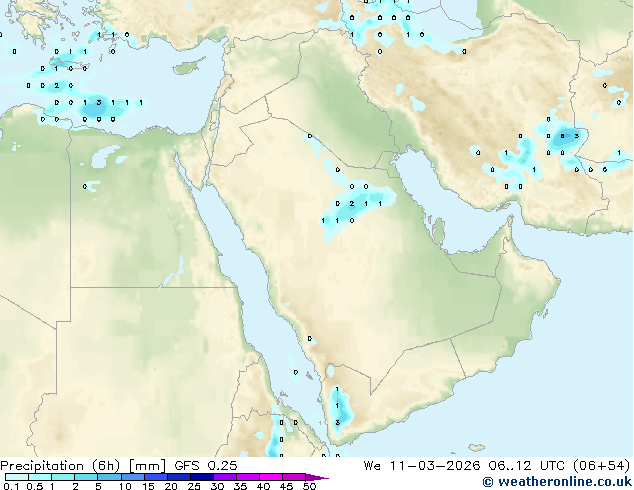
Task: Click the 0.1–0.5 mm legend color swatch
Action: click(x=17, y=477)
